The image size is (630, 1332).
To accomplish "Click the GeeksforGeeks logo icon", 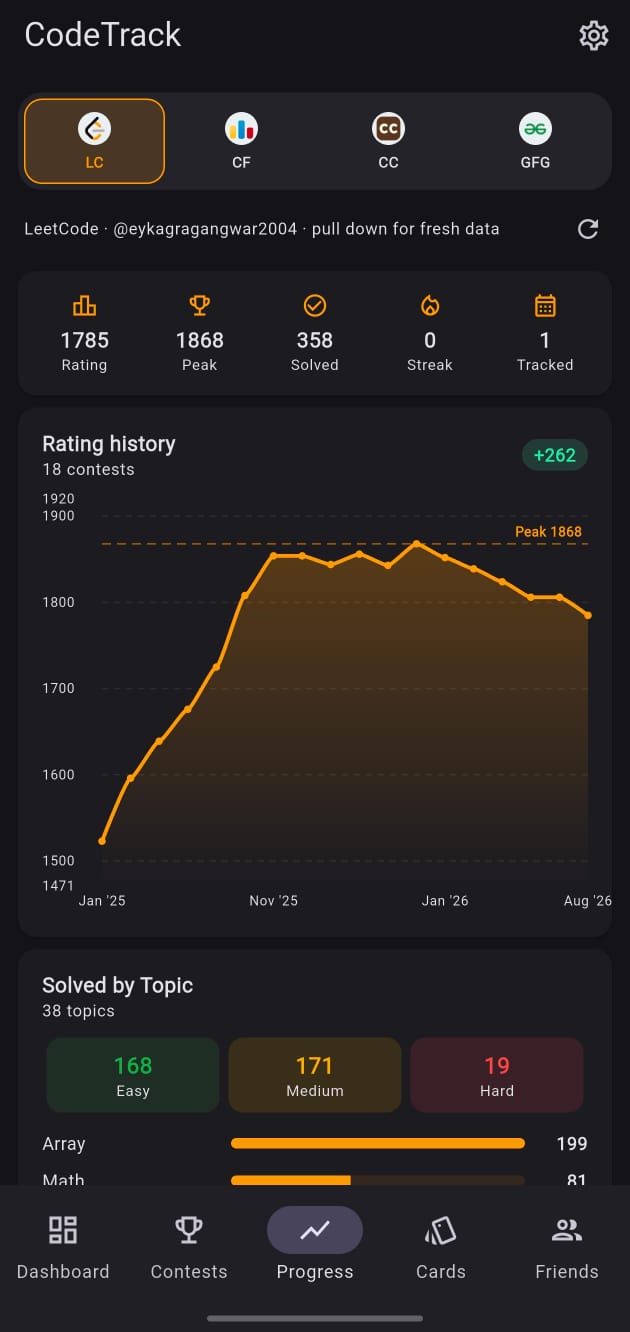I will 535,128.
